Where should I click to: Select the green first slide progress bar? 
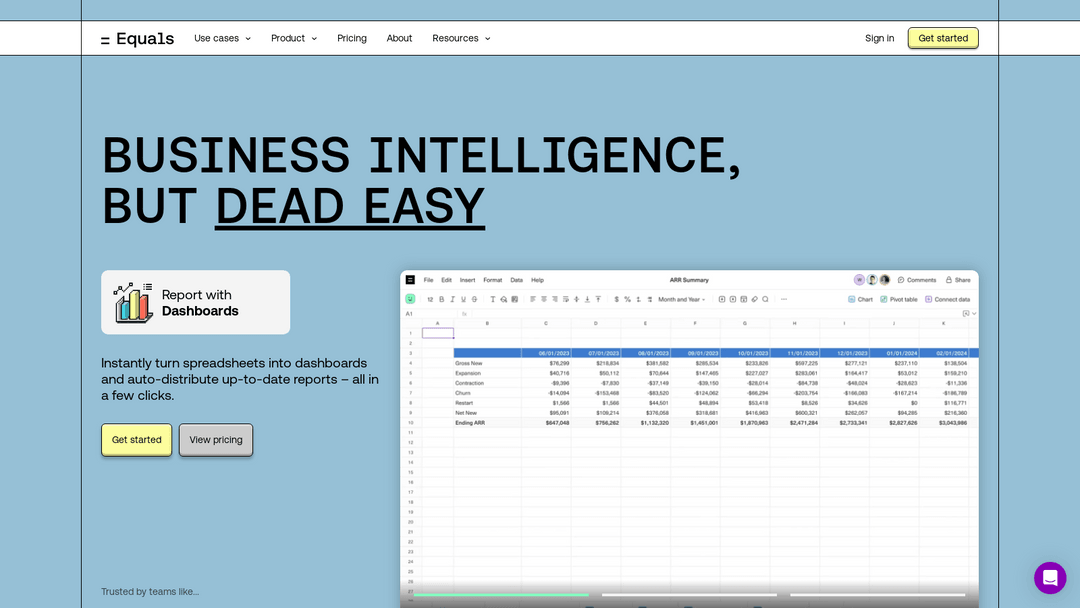pyautogui.click(x=501, y=594)
